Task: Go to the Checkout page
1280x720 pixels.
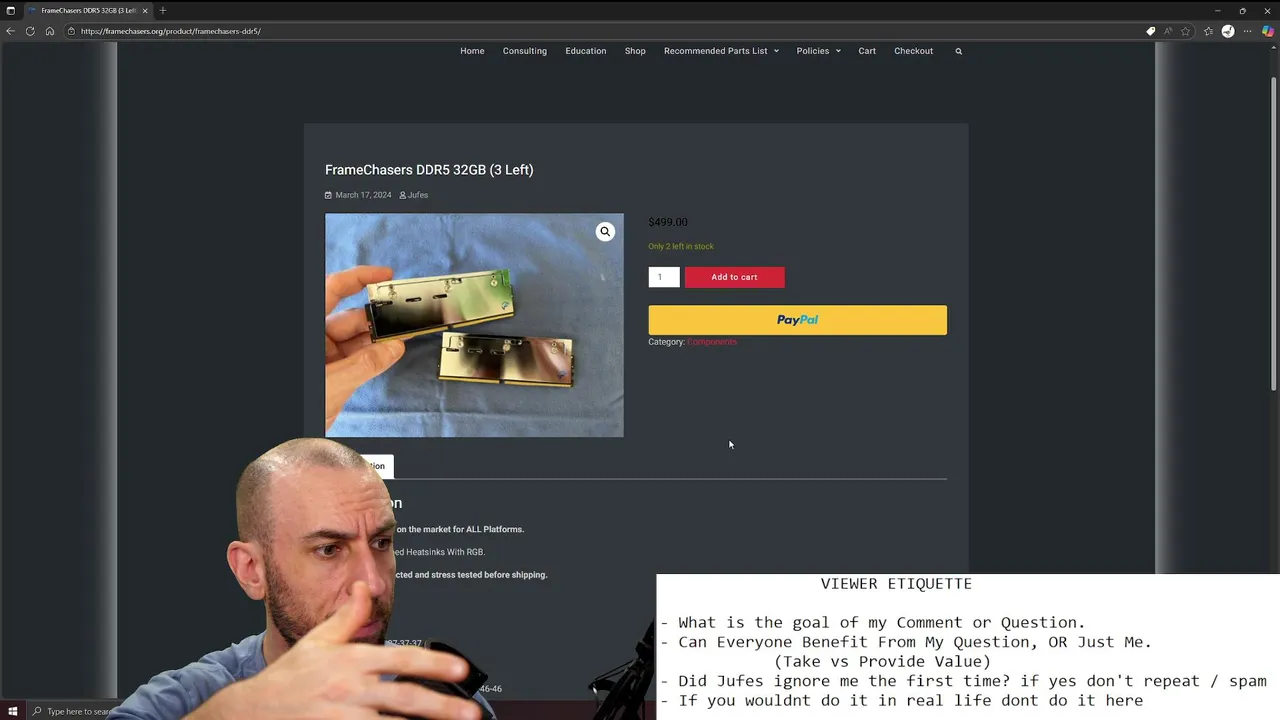Action: [x=914, y=51]
